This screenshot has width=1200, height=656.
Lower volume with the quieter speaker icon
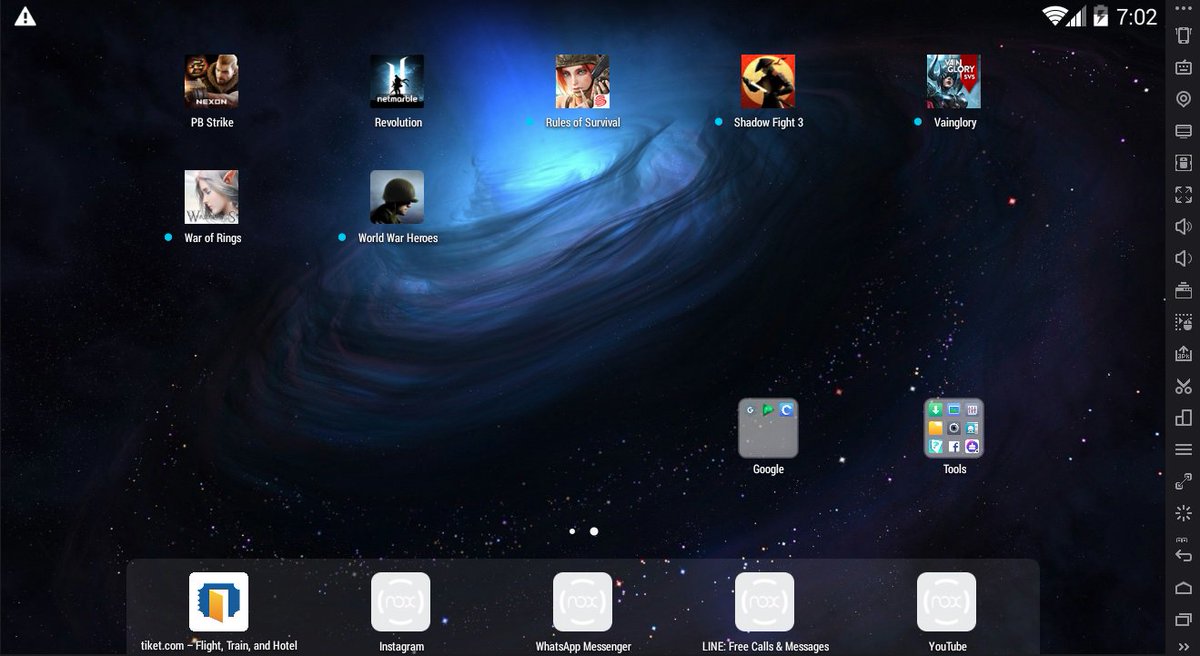point(1183,259)
